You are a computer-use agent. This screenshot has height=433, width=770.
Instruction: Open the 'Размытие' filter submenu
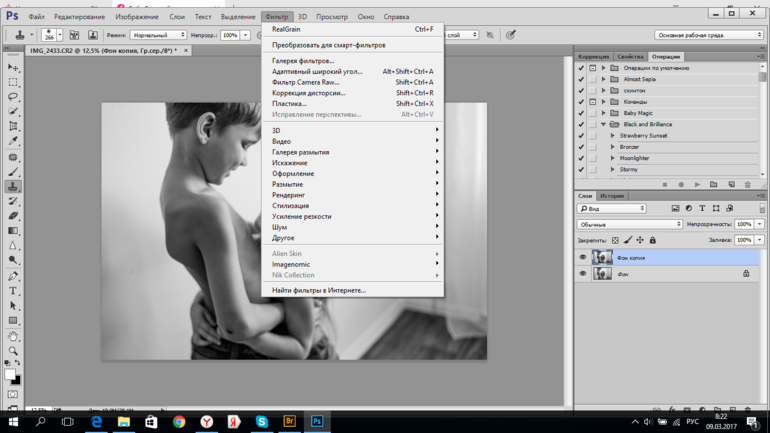click(x=288, y=184)
